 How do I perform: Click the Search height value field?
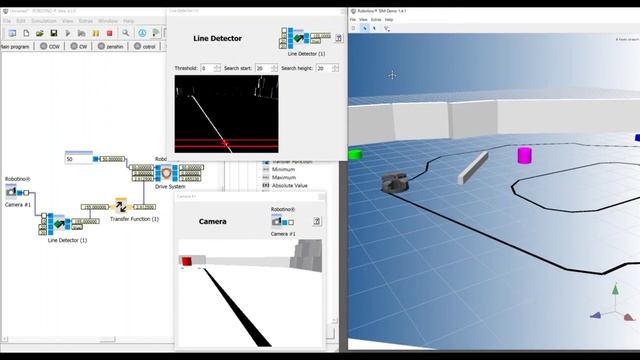[x=324, y=68]
